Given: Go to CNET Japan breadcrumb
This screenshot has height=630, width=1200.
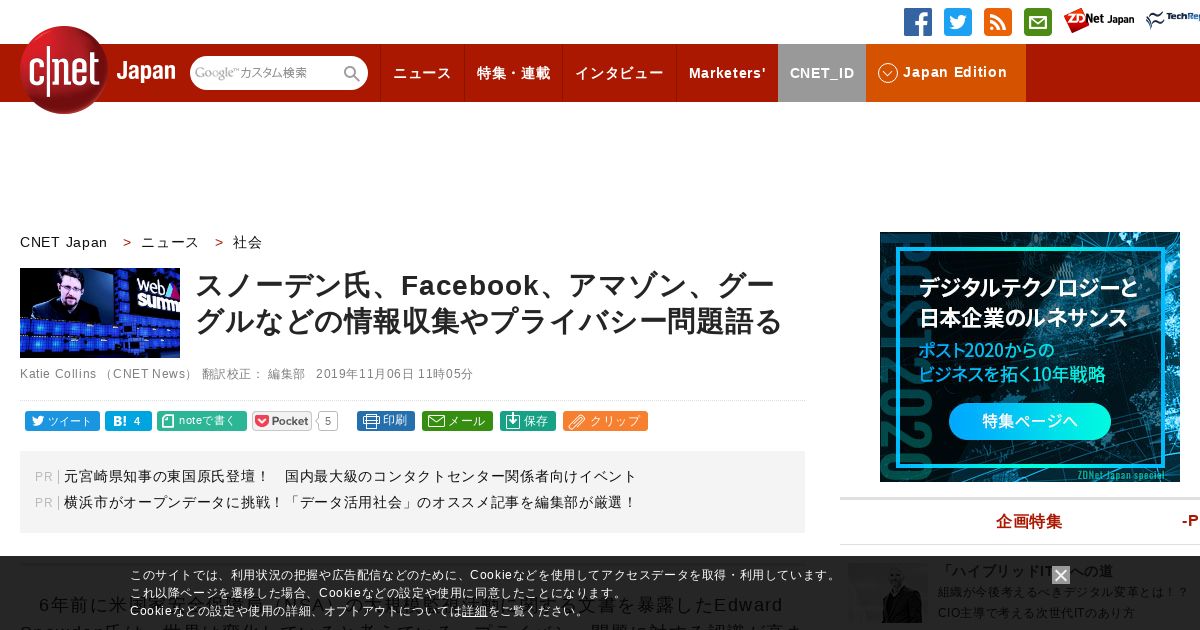Looking at the screenshot, I should (x=63, y=242).
